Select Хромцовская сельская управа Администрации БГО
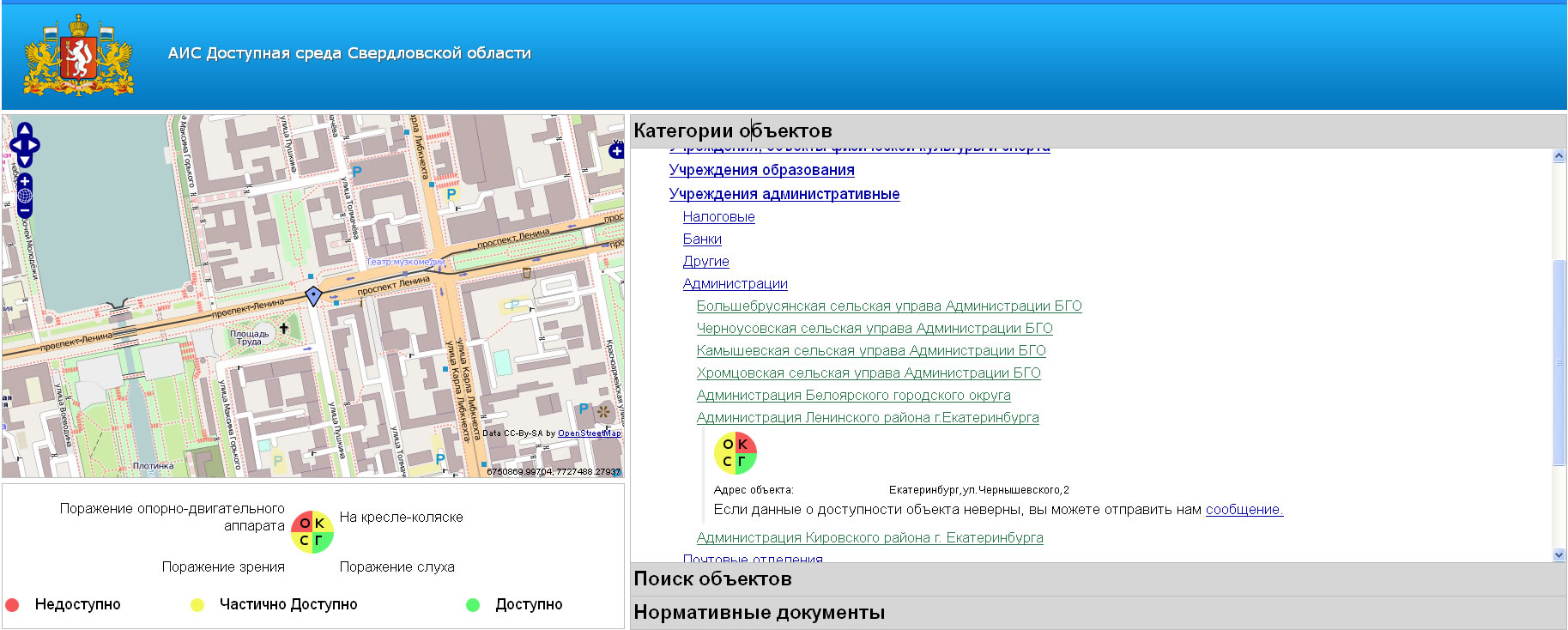Screen dimensions: 1568x630 [869, 373]
